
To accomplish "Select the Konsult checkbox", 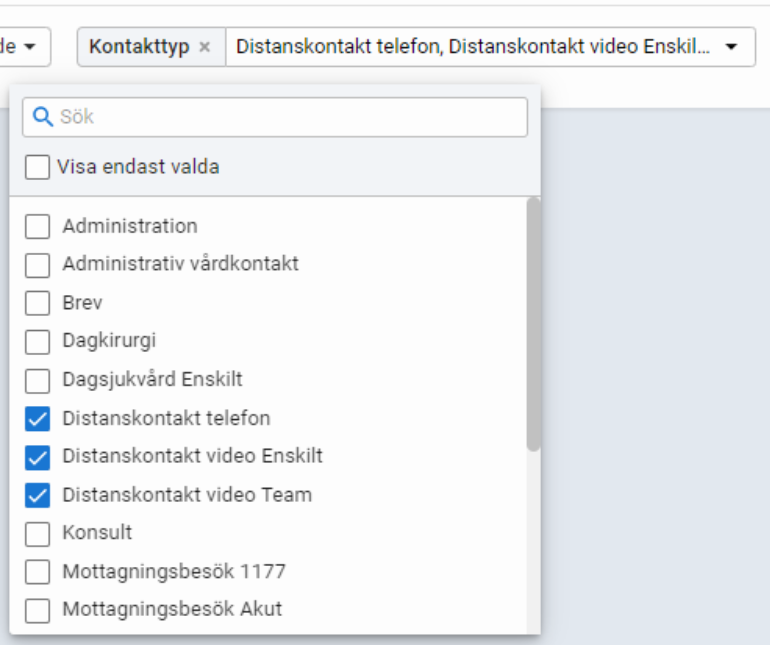I will tap(37, 533).
